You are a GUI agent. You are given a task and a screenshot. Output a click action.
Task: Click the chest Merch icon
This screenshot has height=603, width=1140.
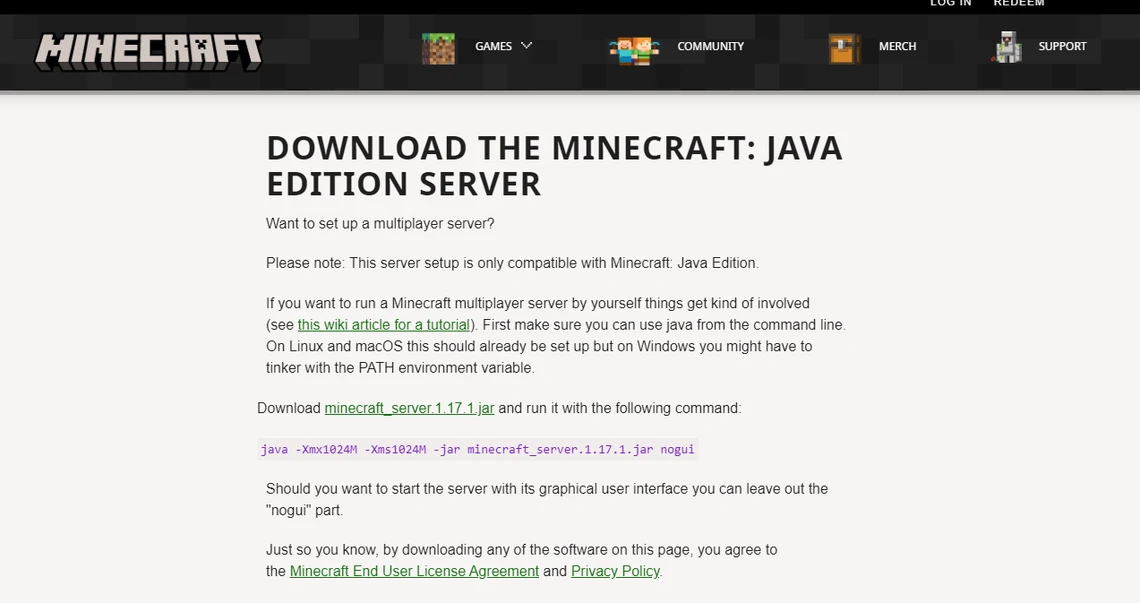(x=844, y=49)
